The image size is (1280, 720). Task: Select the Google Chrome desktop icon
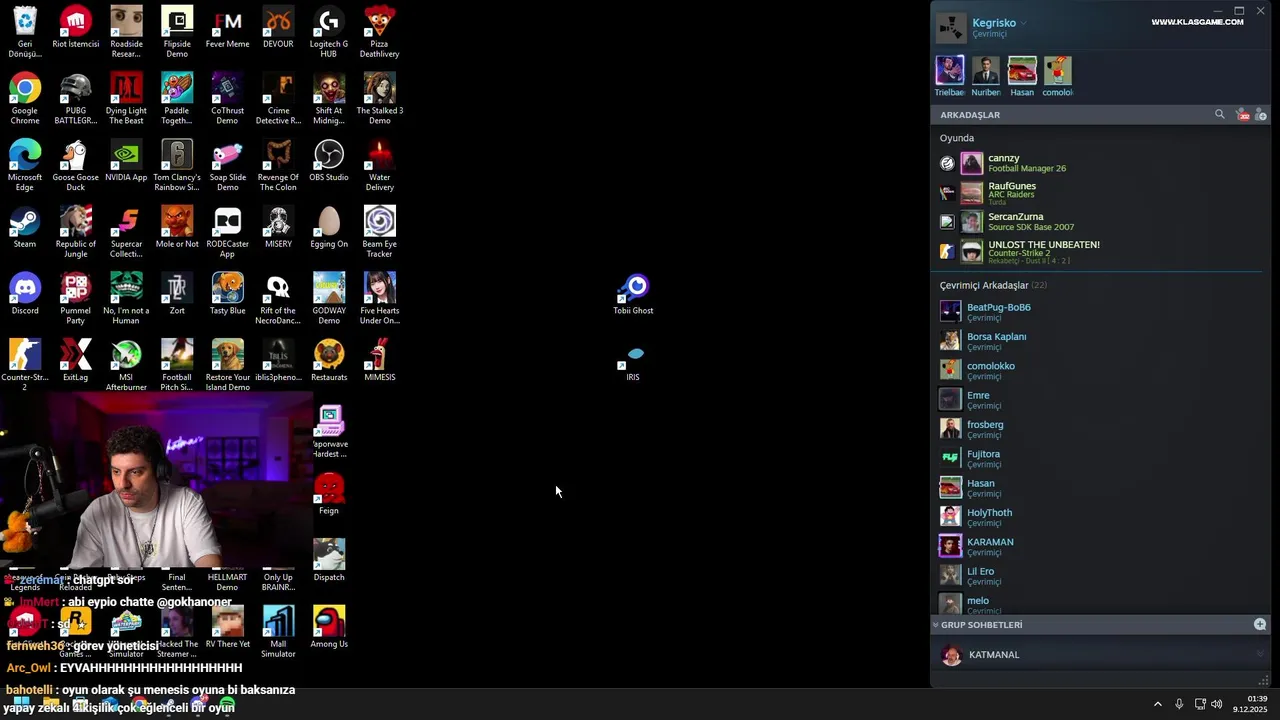pos(25,99)
